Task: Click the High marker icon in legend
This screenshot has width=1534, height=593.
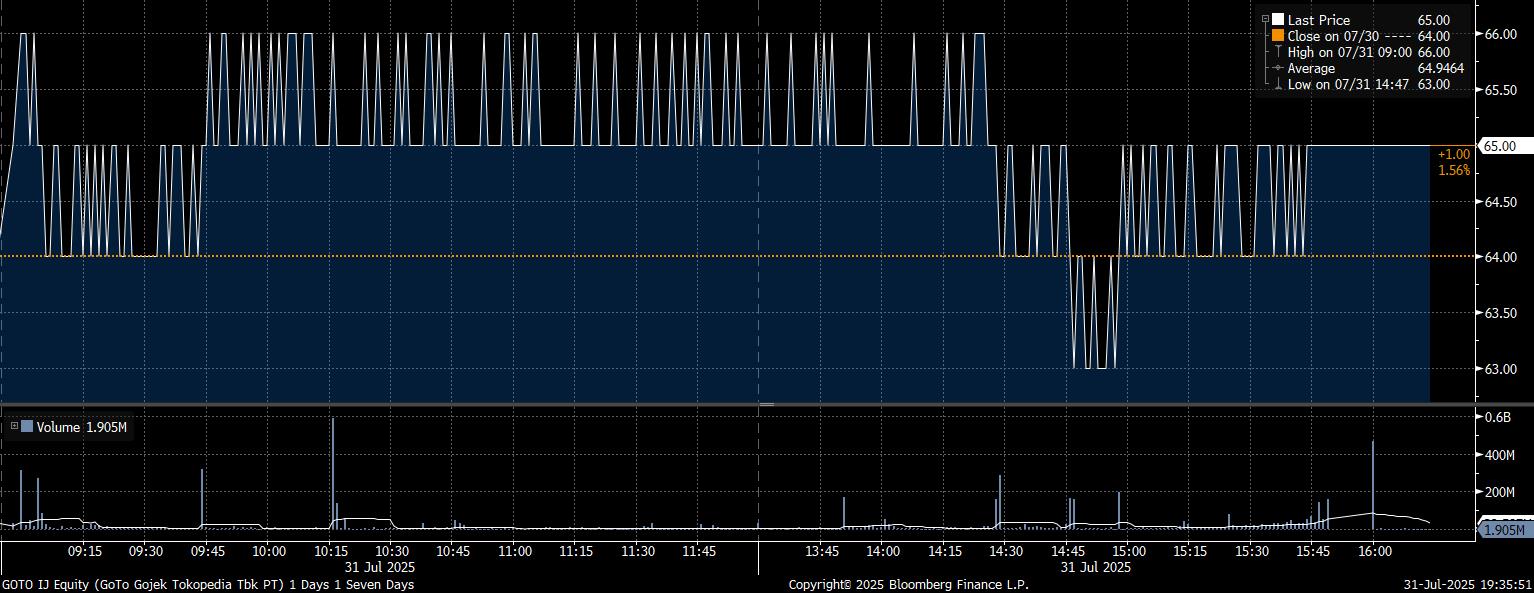Action: coord(1277,52)
